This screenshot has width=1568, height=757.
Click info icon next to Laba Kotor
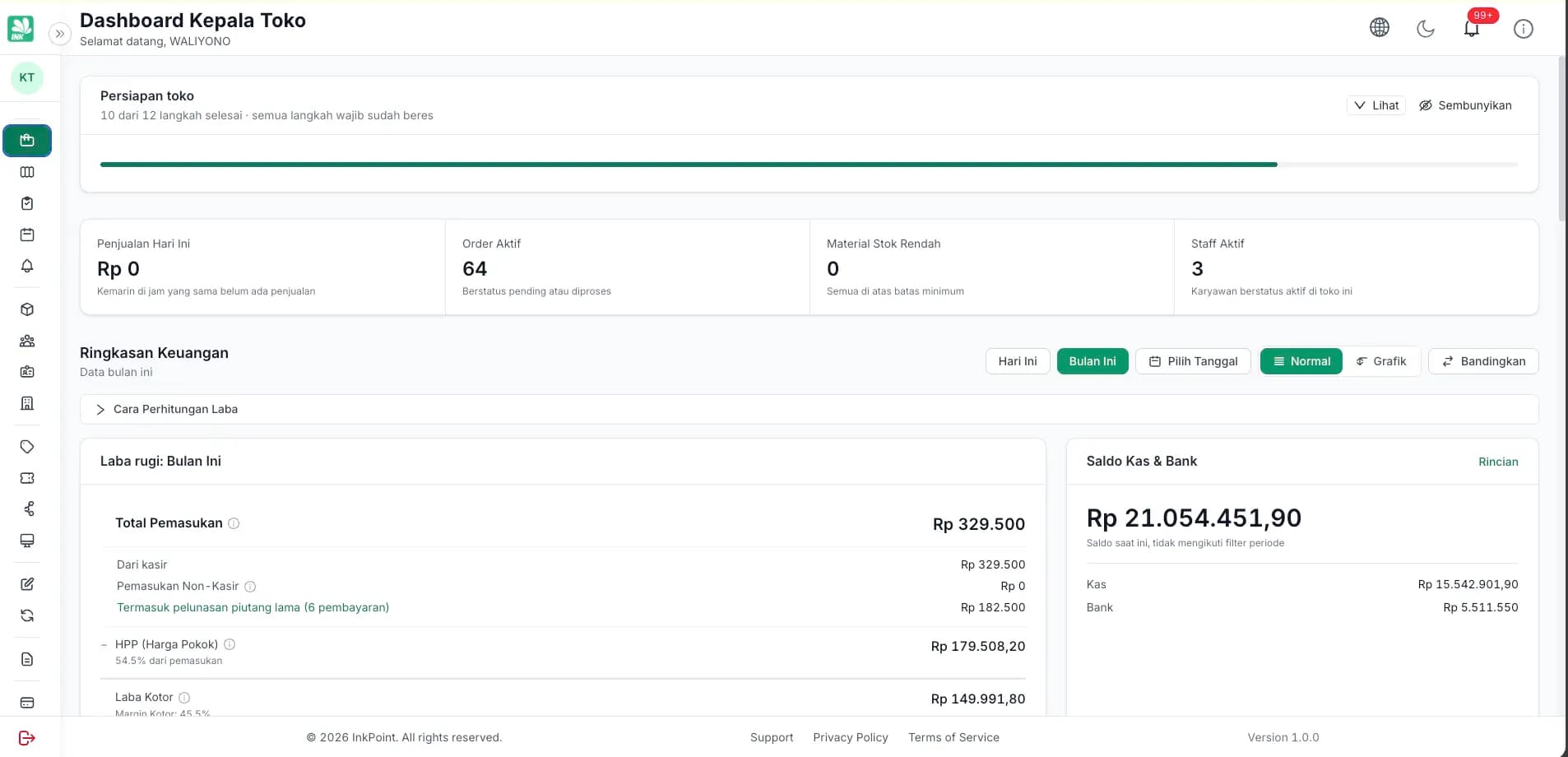pyautogui.click(x=184, y=698)
